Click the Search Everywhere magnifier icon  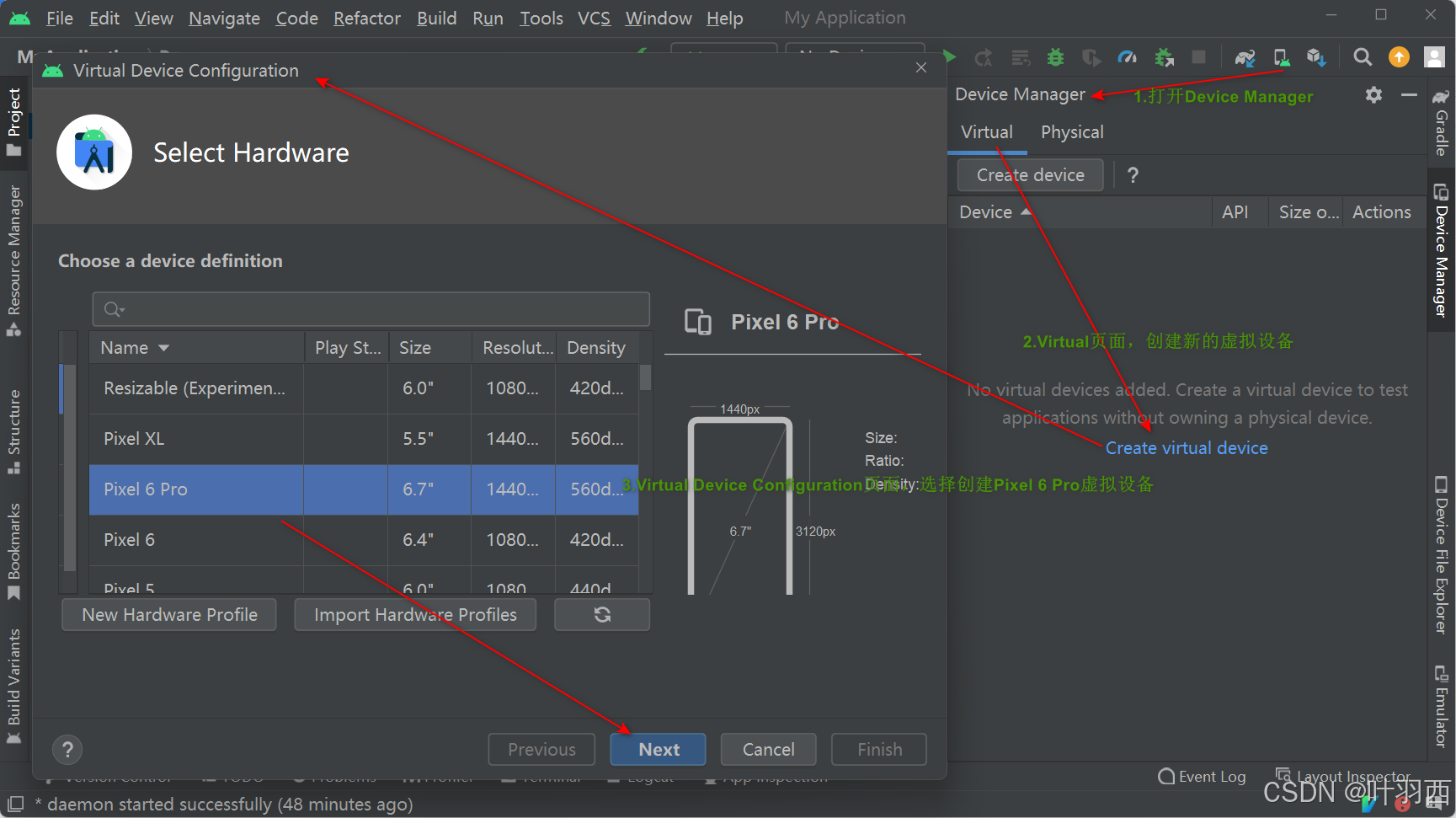1362,57
